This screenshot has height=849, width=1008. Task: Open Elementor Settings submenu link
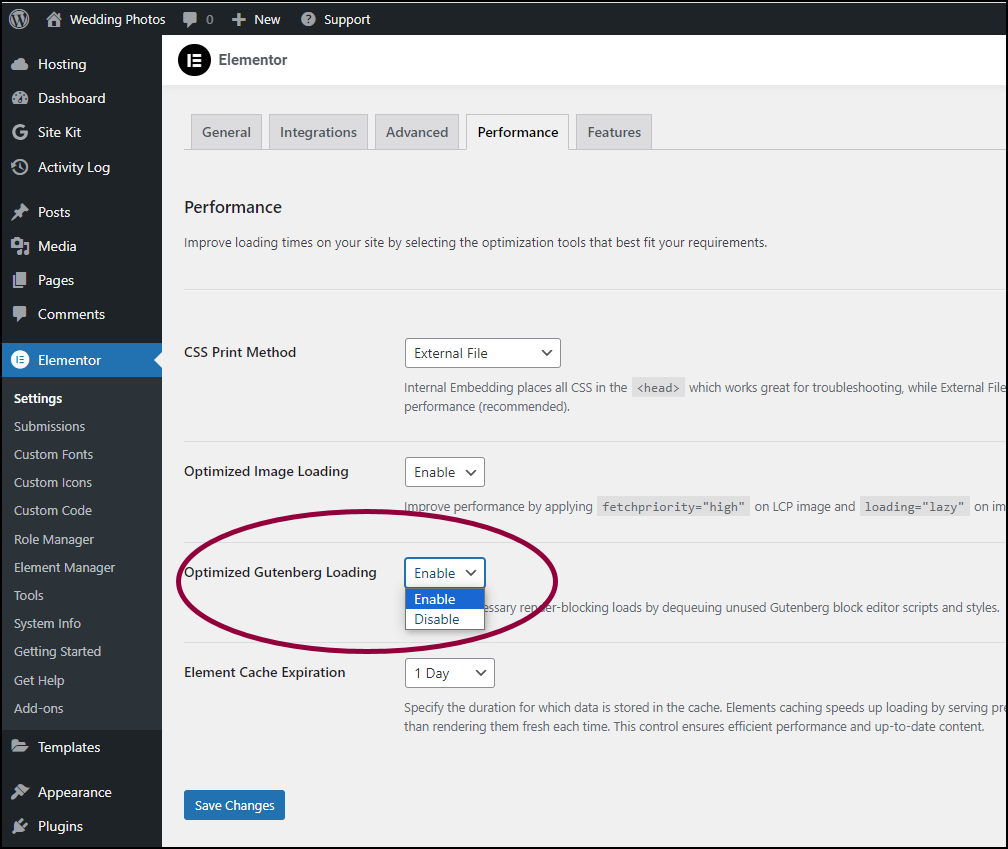(x=38, y=398)
